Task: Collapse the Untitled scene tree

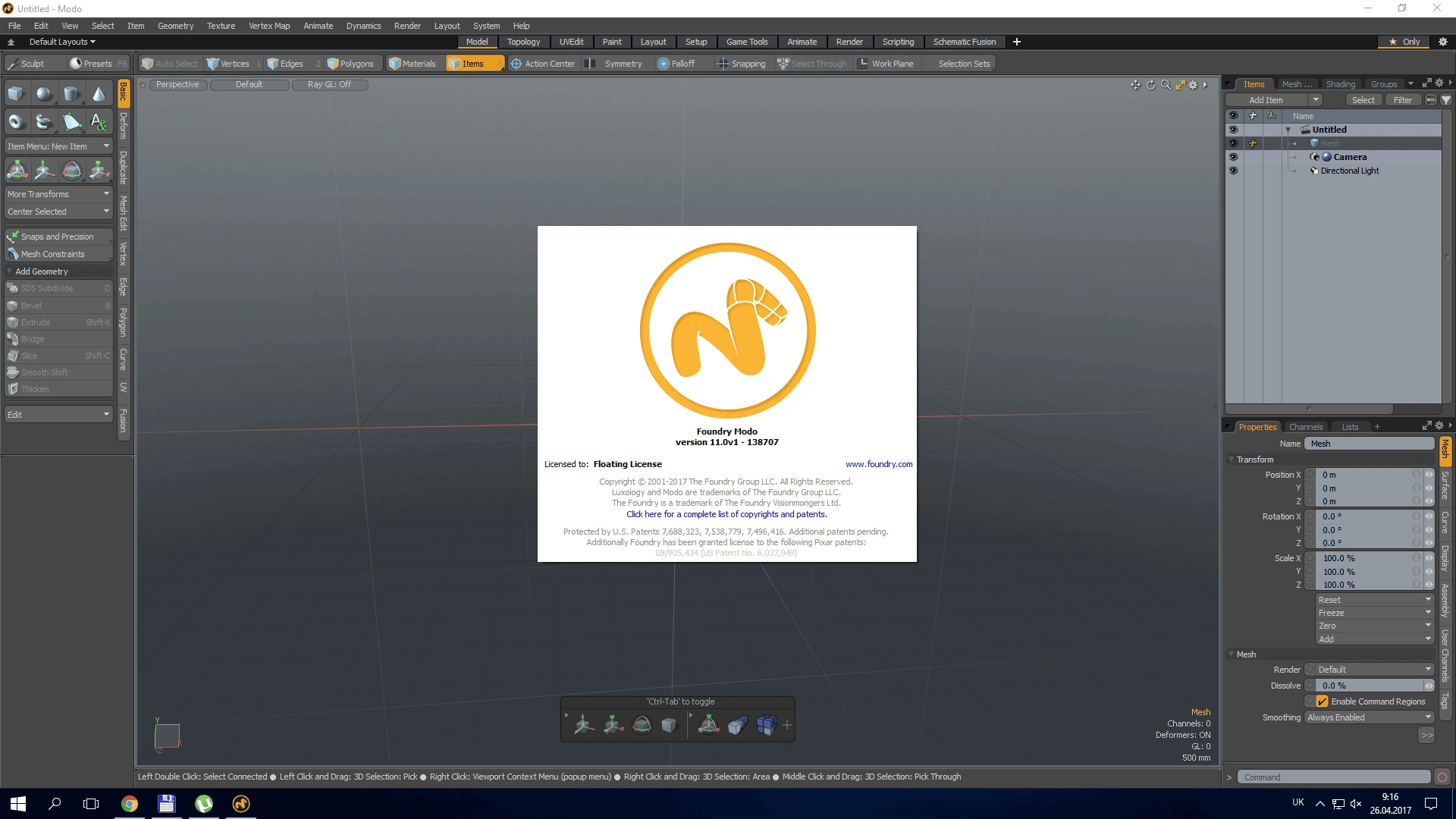Action: tap(1288, 130)
